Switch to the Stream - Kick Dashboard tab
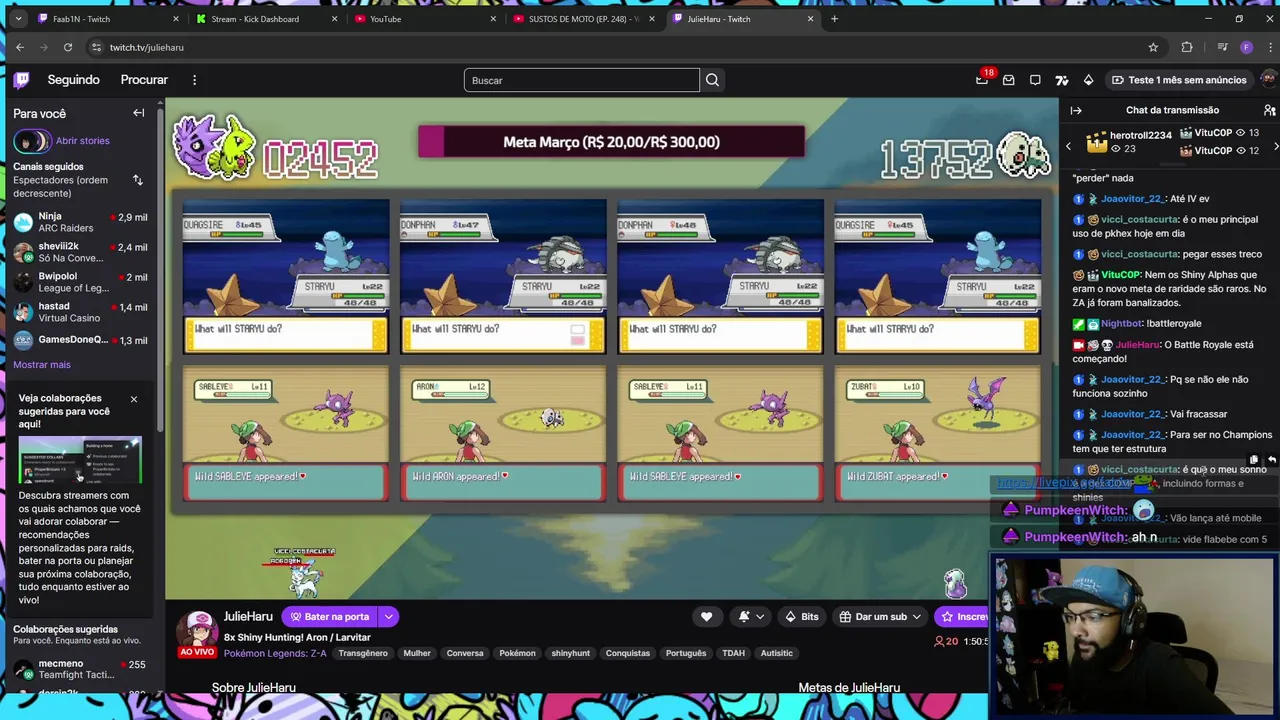The image size is (1280, 720). pyautogui.click(x=266, y=18)
